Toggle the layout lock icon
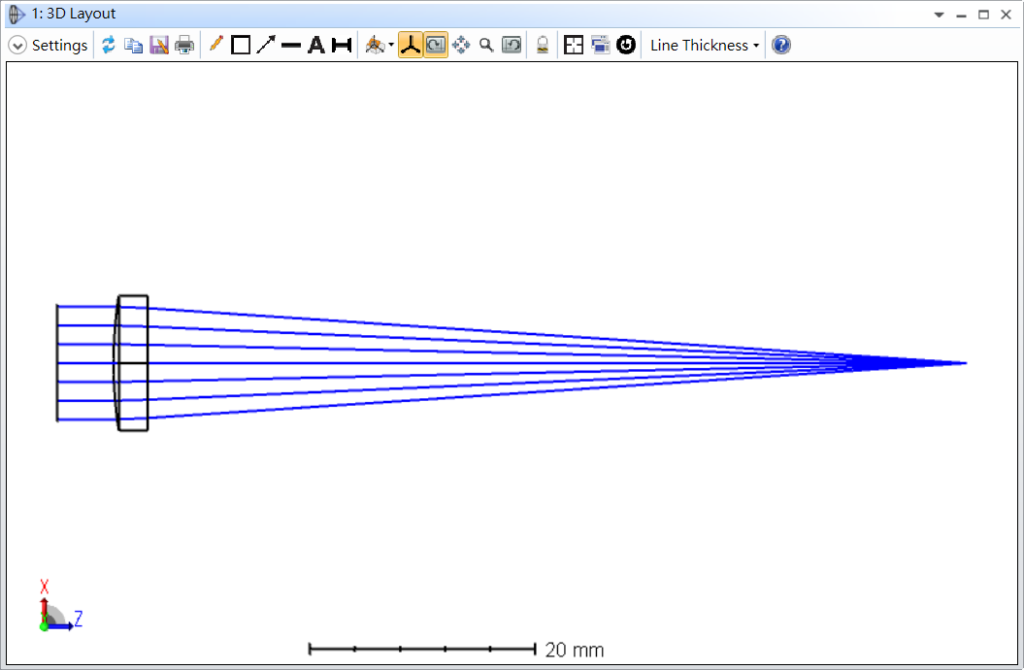This screenshot has width=1024, height=670. (541, 44)
